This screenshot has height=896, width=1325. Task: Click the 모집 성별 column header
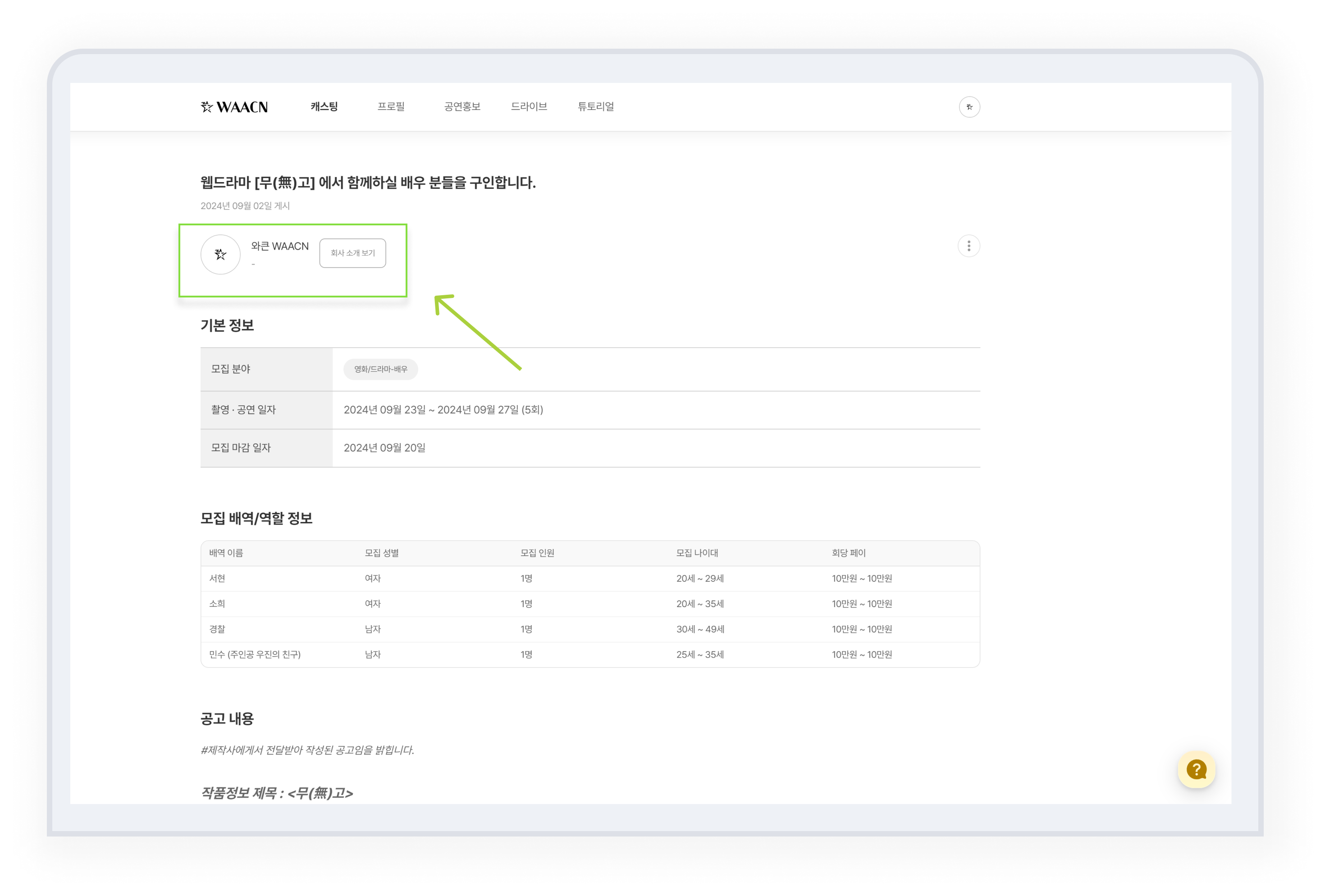click(x=381, y=553)
